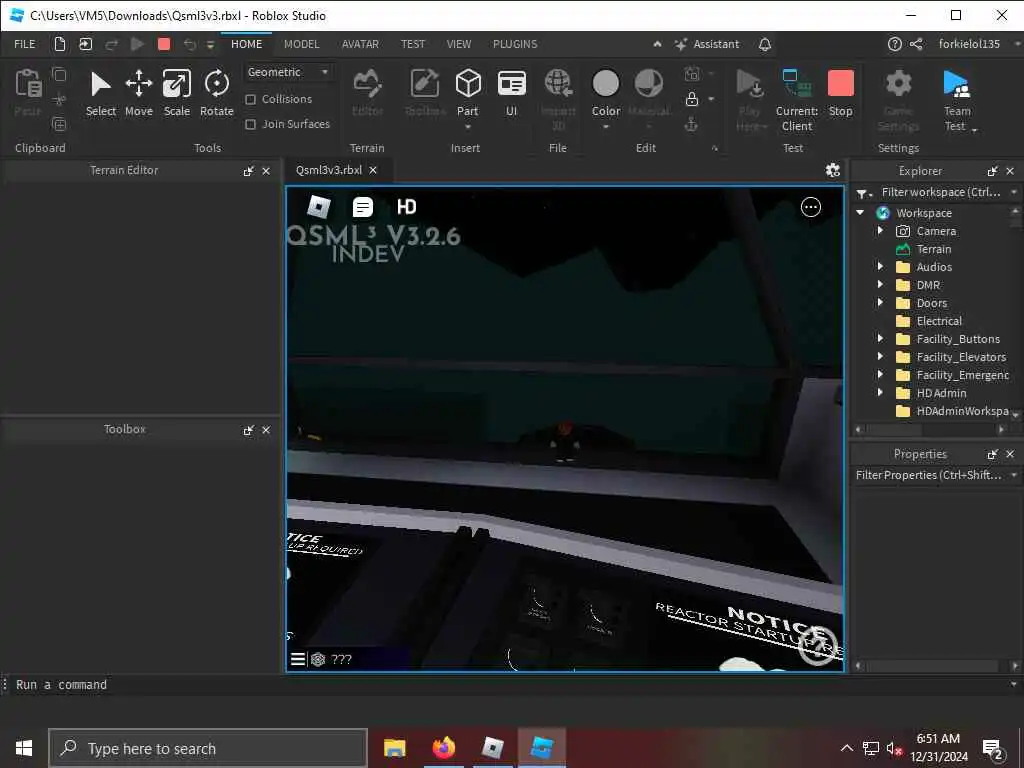Expand the Doors folder
Image resolution: width=1024 pixels, height=768 pixels.
[880, 302]
